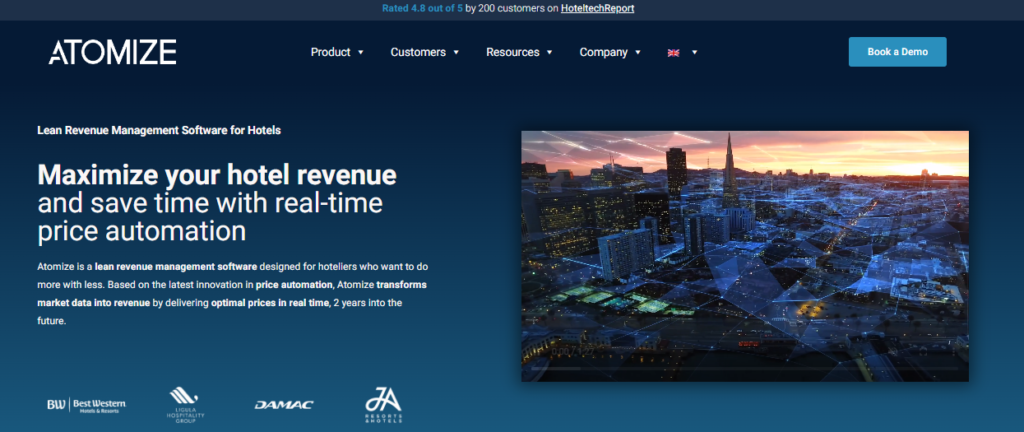Click the Ligula Hospitality Group logo
This screenshot has height=432, width=1024.
click(184, 405)
